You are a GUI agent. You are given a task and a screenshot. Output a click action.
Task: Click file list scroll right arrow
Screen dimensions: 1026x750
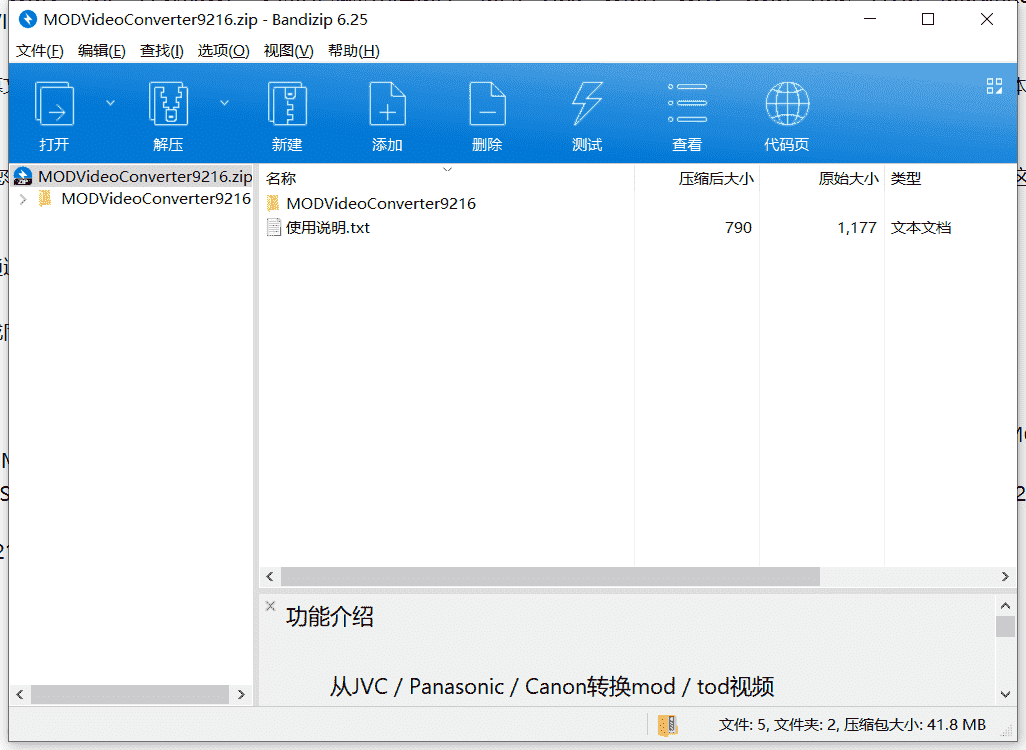[x=1005, y=577]
